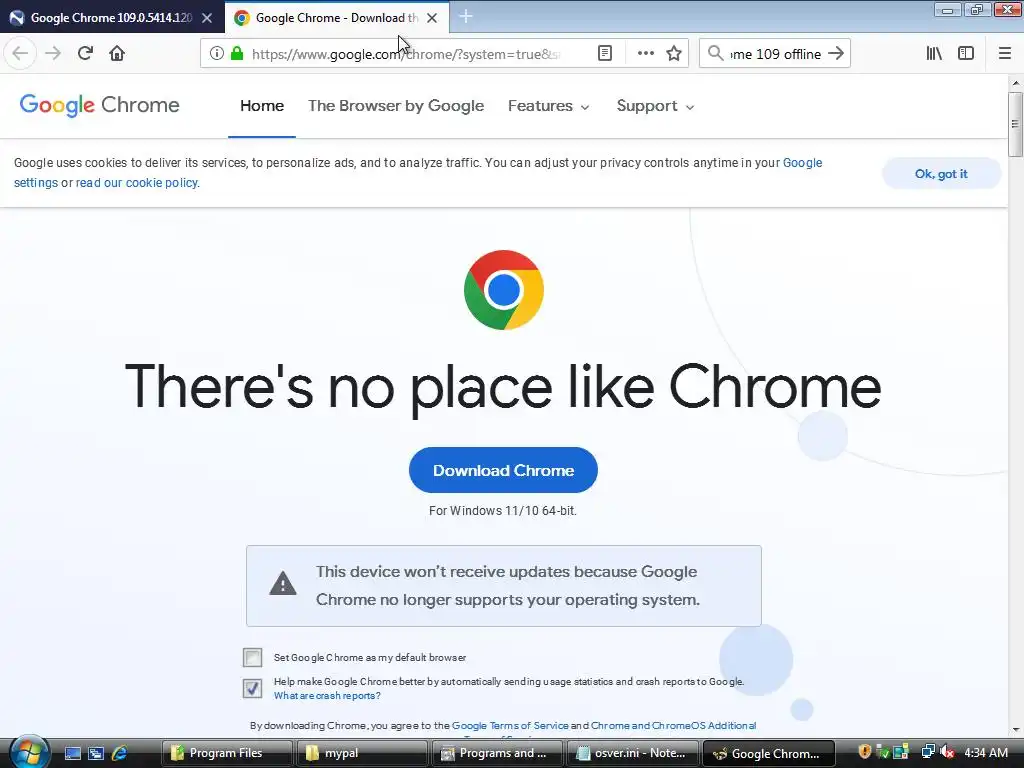Switch to osver.ini Notepad taskbar window
Viewport: 1024px width, 768px height.
click(633, 753)
